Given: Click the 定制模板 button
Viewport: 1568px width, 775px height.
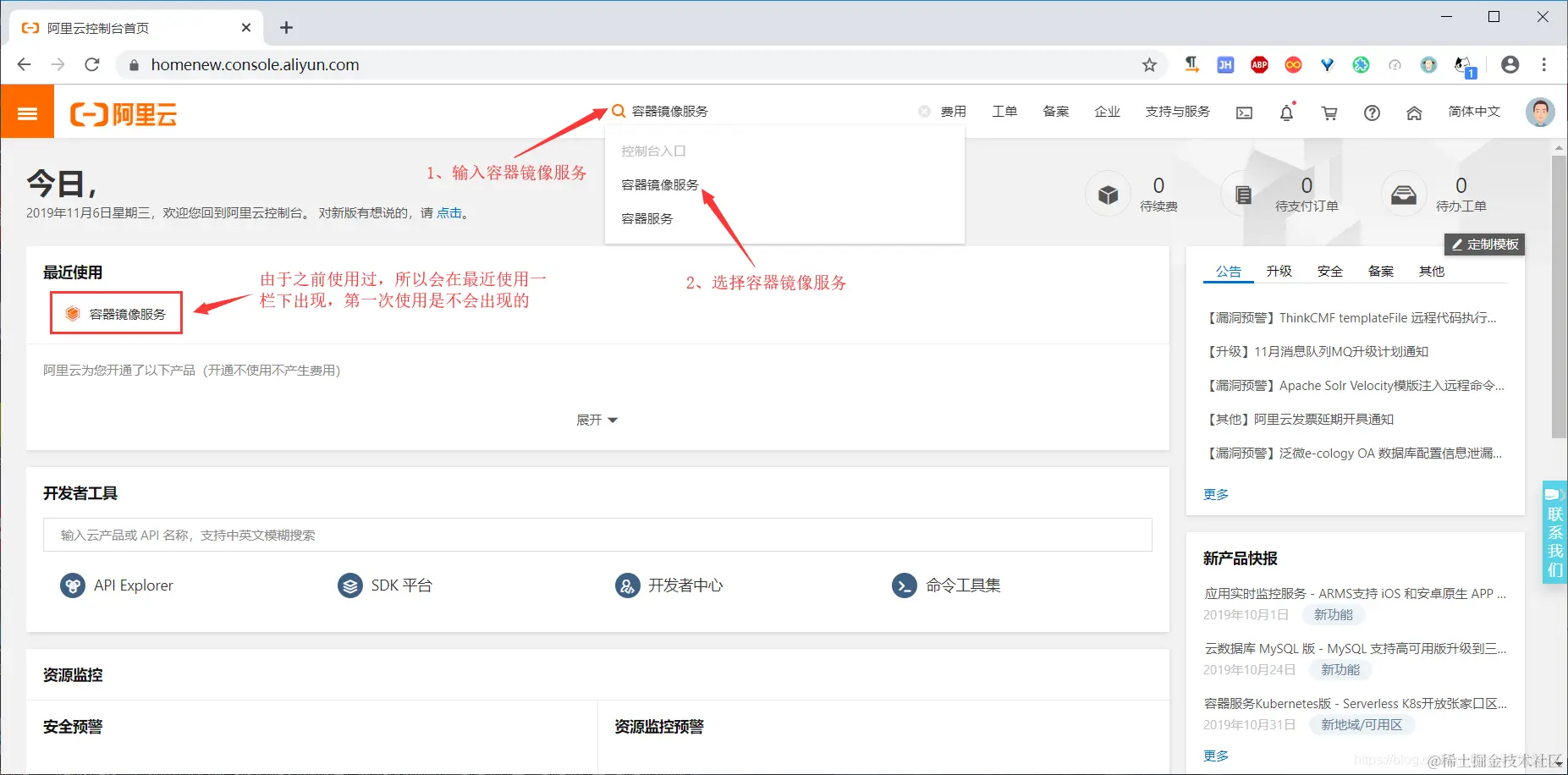Looking at the screenshot, I should [x=1485, y=245].
